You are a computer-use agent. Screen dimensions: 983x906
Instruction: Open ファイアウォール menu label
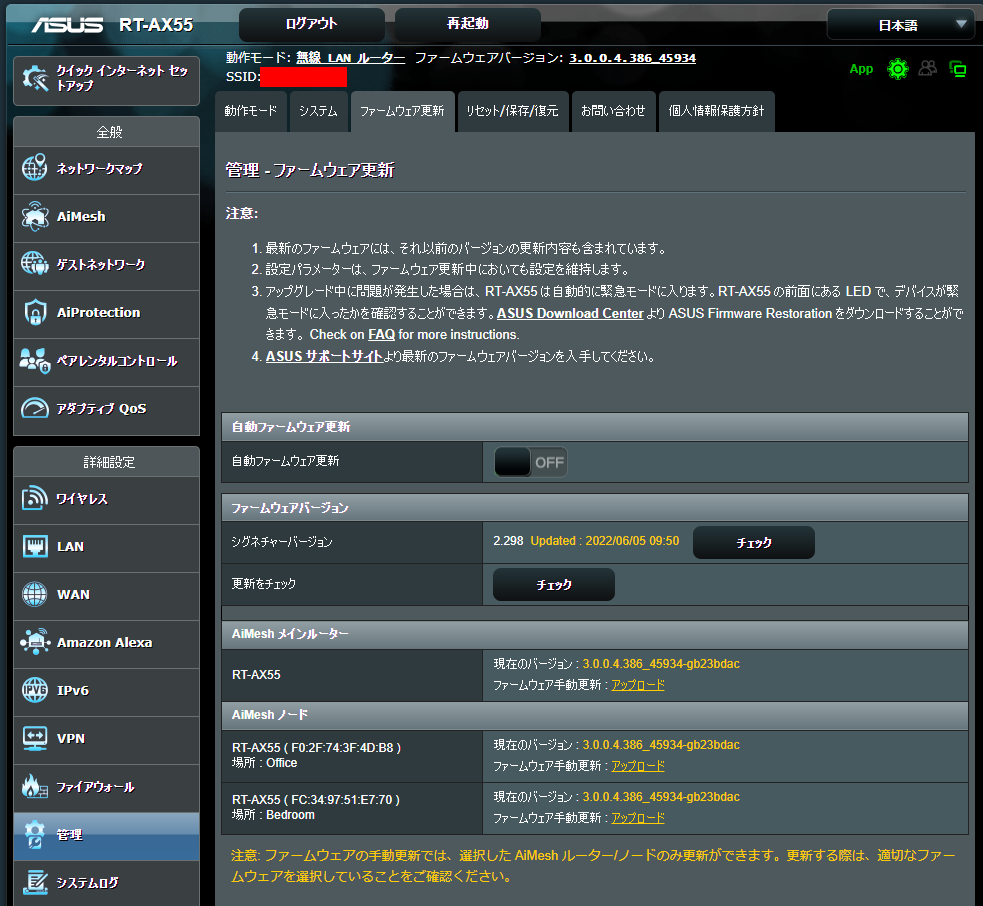click(x=95, y=787)
